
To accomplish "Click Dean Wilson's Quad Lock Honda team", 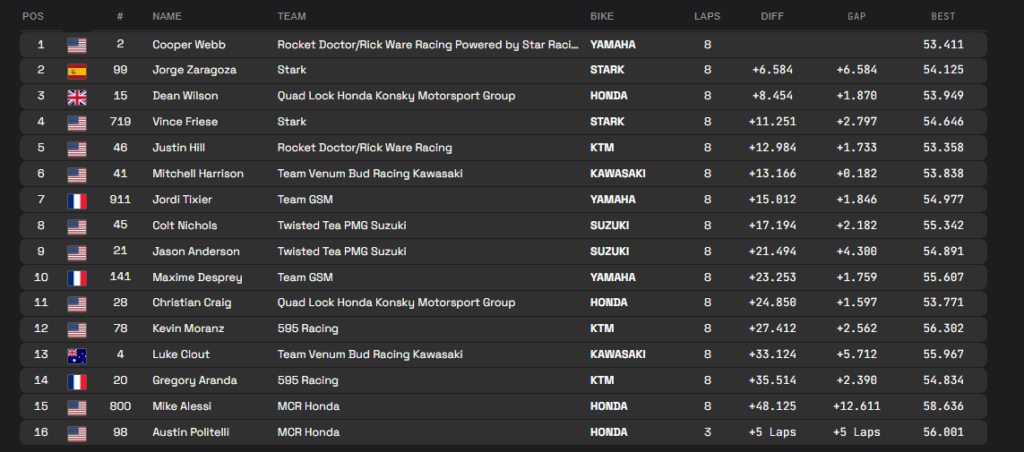I will point(396,96).
